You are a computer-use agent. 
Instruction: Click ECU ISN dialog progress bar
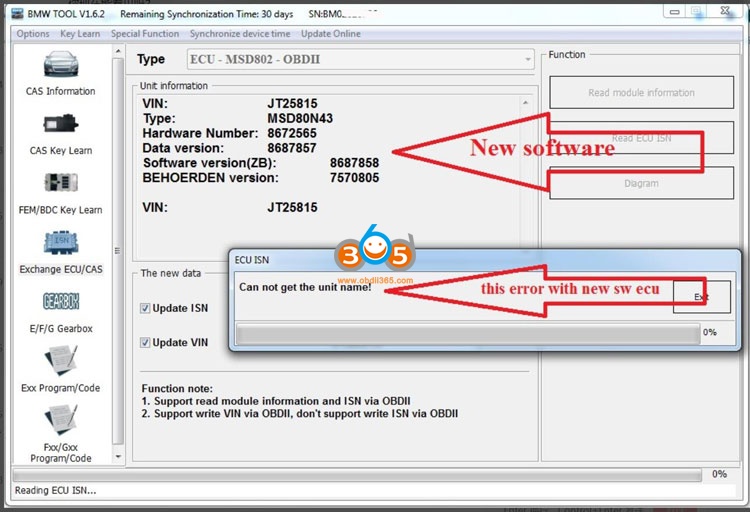(x=468, y=334)
